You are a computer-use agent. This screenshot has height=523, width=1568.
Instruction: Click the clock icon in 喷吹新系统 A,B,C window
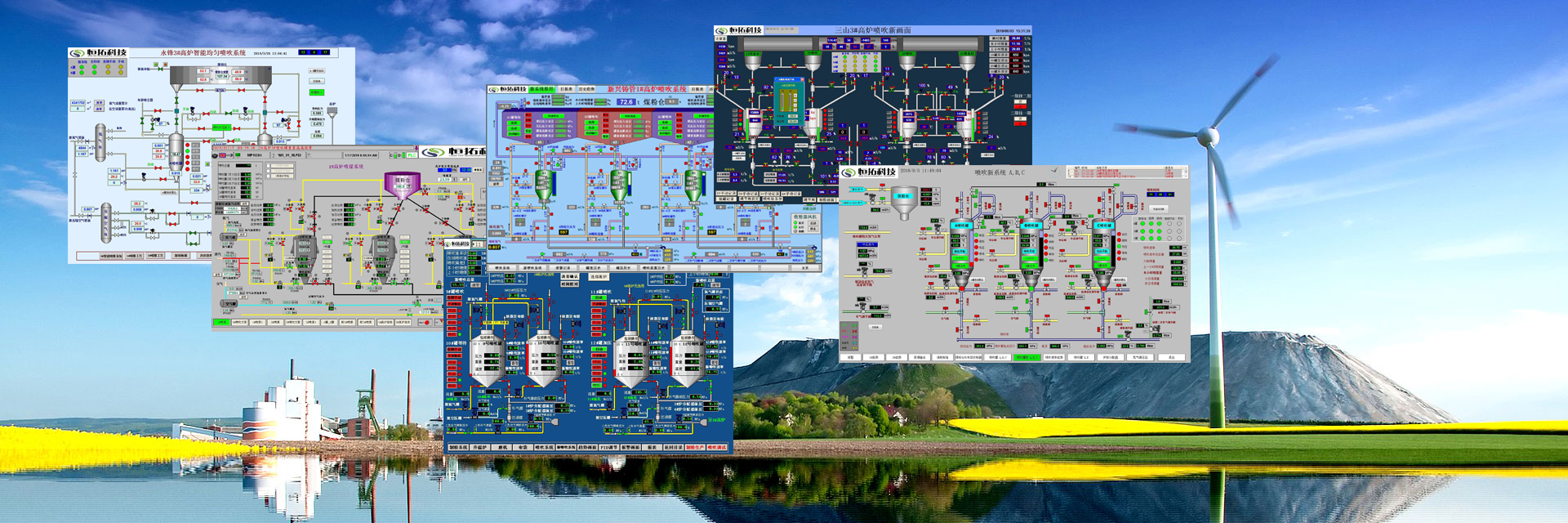click(1055, 172)
